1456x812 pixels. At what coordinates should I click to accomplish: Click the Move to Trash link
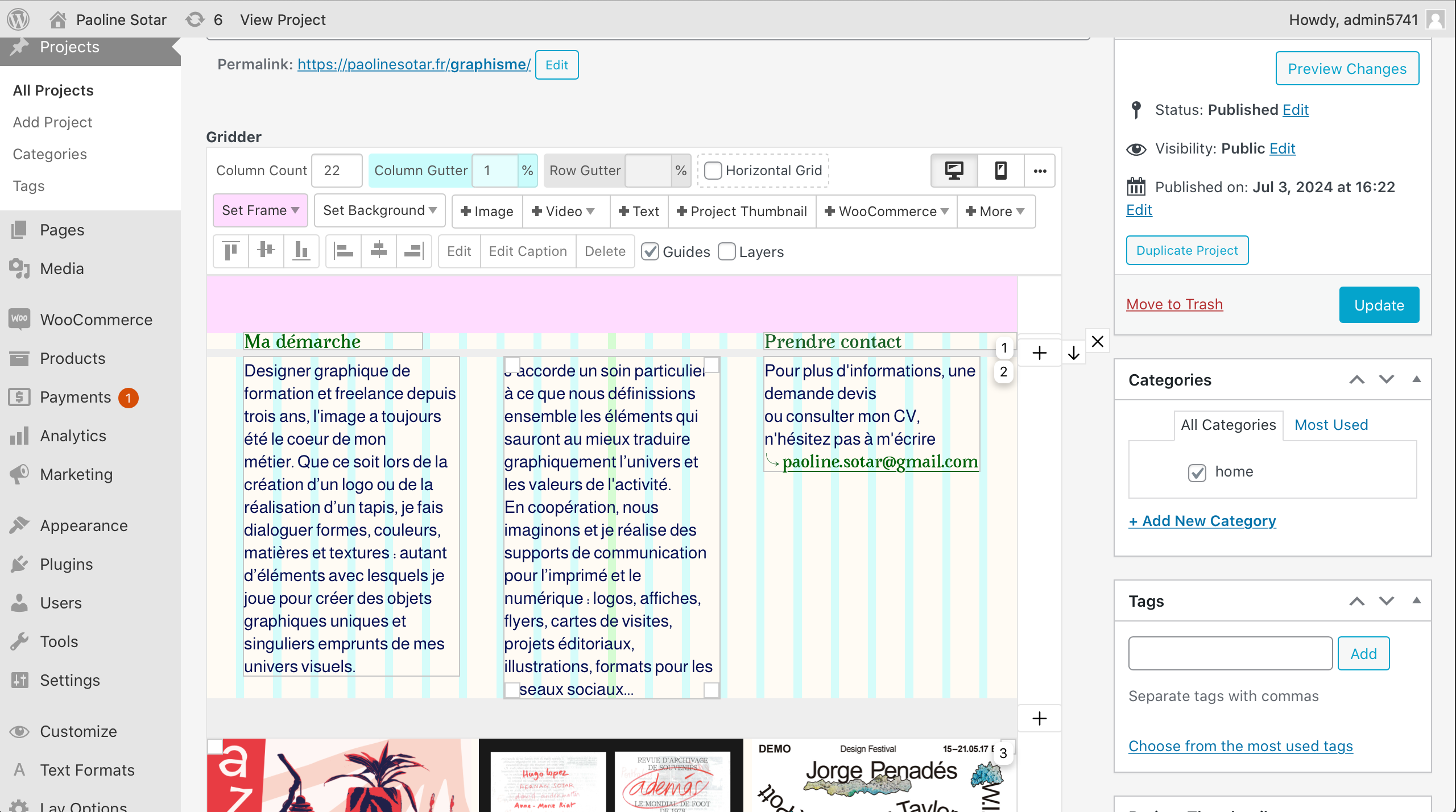coord(1174,304)
